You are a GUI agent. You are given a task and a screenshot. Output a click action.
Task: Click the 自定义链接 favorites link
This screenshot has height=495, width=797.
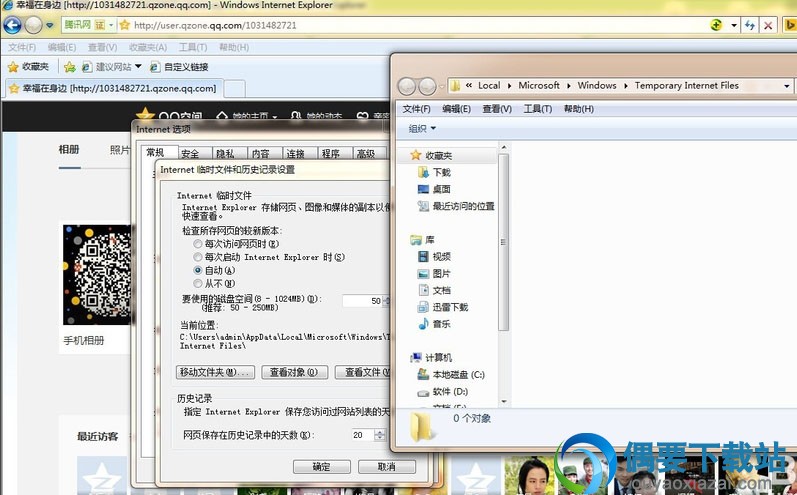tap(179, 67)
